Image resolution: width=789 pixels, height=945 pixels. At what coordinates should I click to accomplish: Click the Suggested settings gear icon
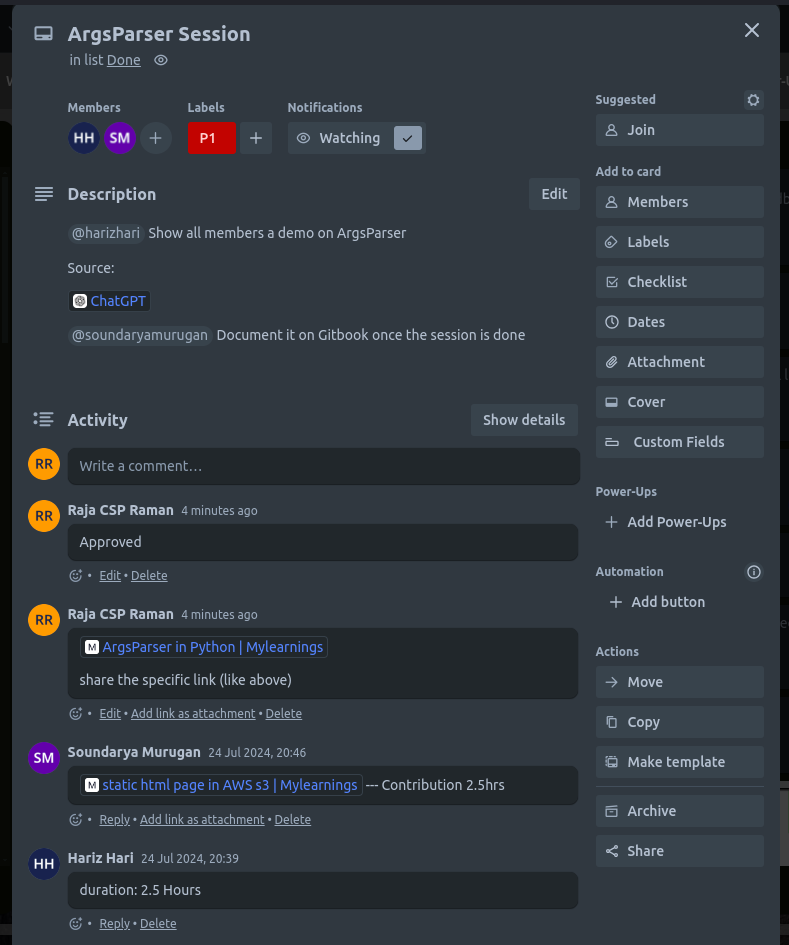click(x=754, y=100)
